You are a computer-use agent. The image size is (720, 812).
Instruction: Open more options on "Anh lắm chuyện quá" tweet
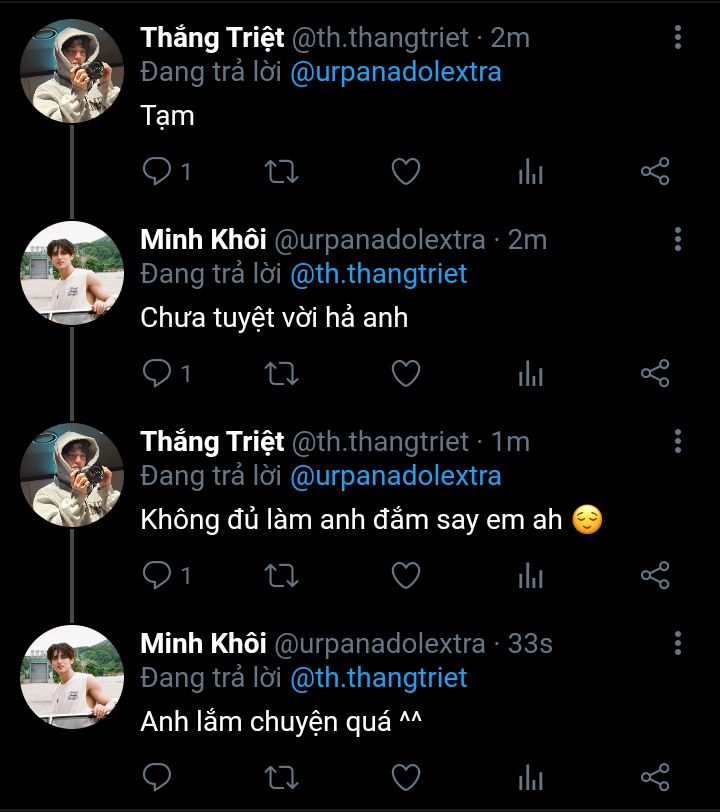point(678,643)
